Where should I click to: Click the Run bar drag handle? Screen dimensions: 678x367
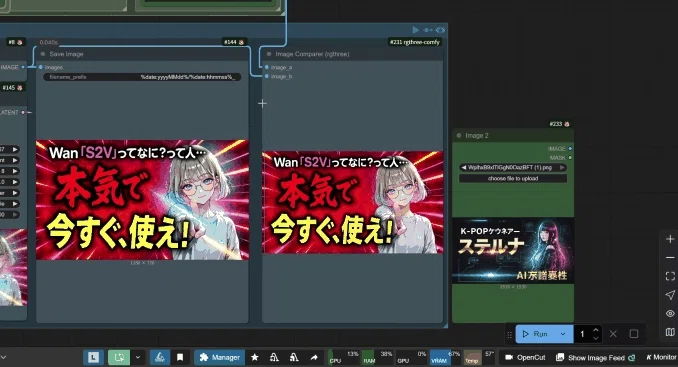(x=509, y=334)
